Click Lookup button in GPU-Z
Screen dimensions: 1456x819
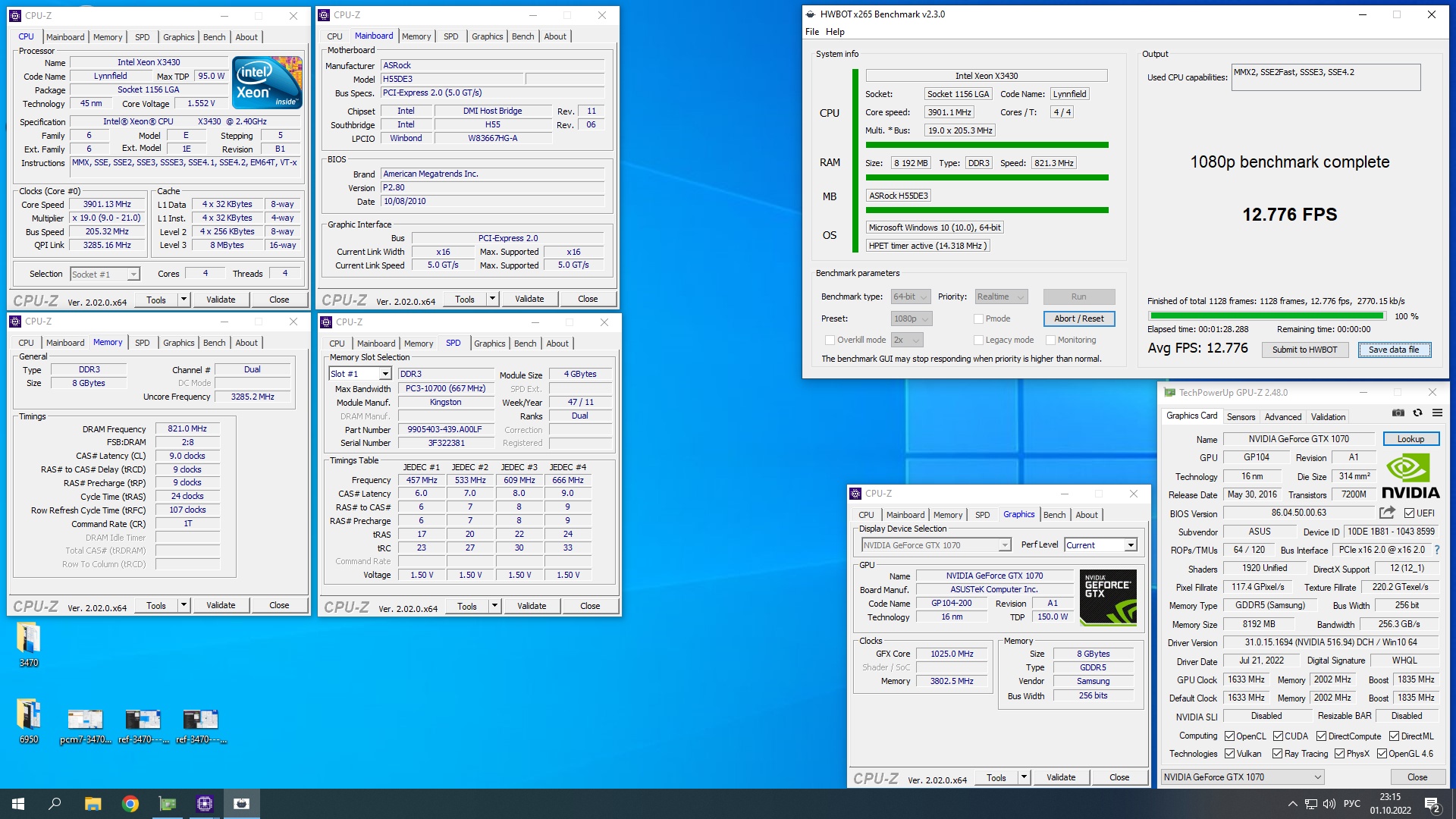pyautogui.click(x=1410, y=439)
